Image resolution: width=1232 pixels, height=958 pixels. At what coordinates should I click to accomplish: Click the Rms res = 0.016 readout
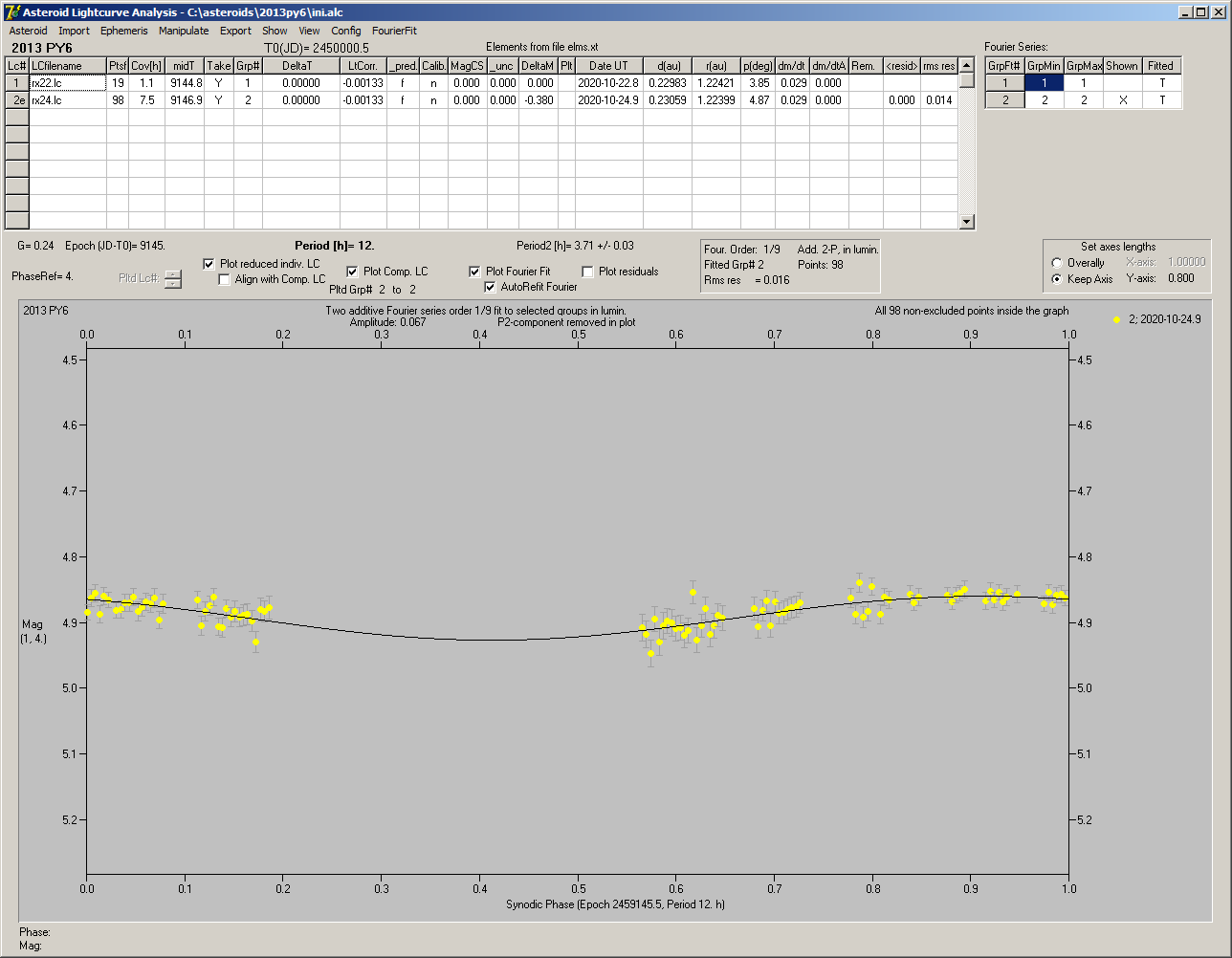[x=747, y=280]
